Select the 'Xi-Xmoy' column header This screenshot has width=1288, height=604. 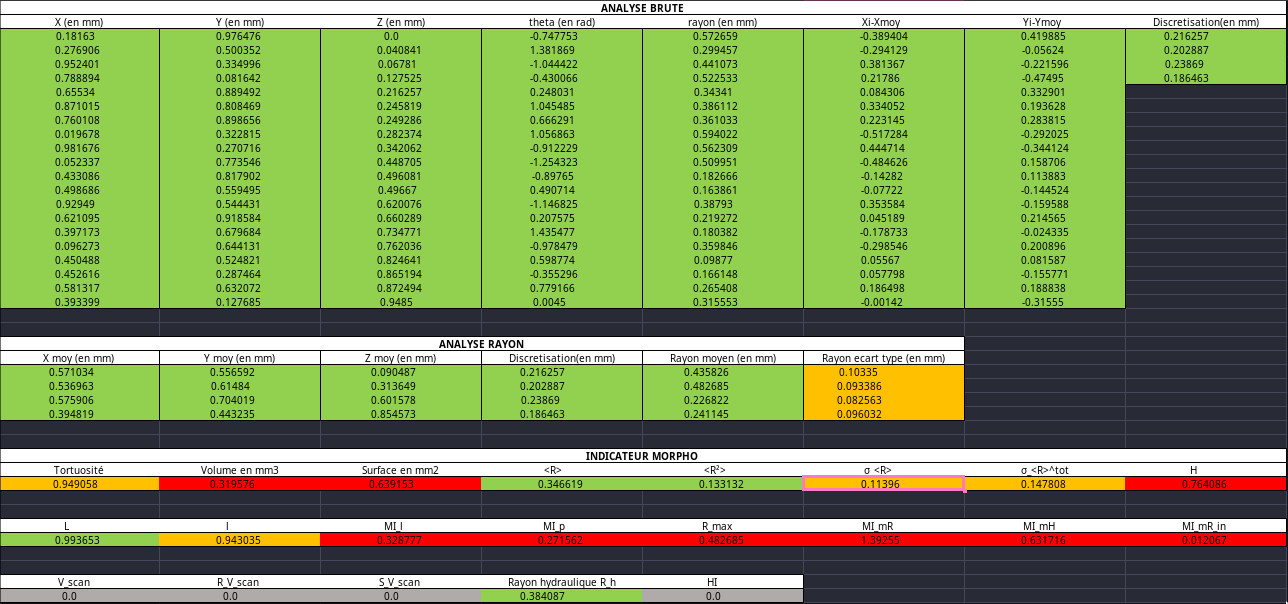[x=884, y=22]
